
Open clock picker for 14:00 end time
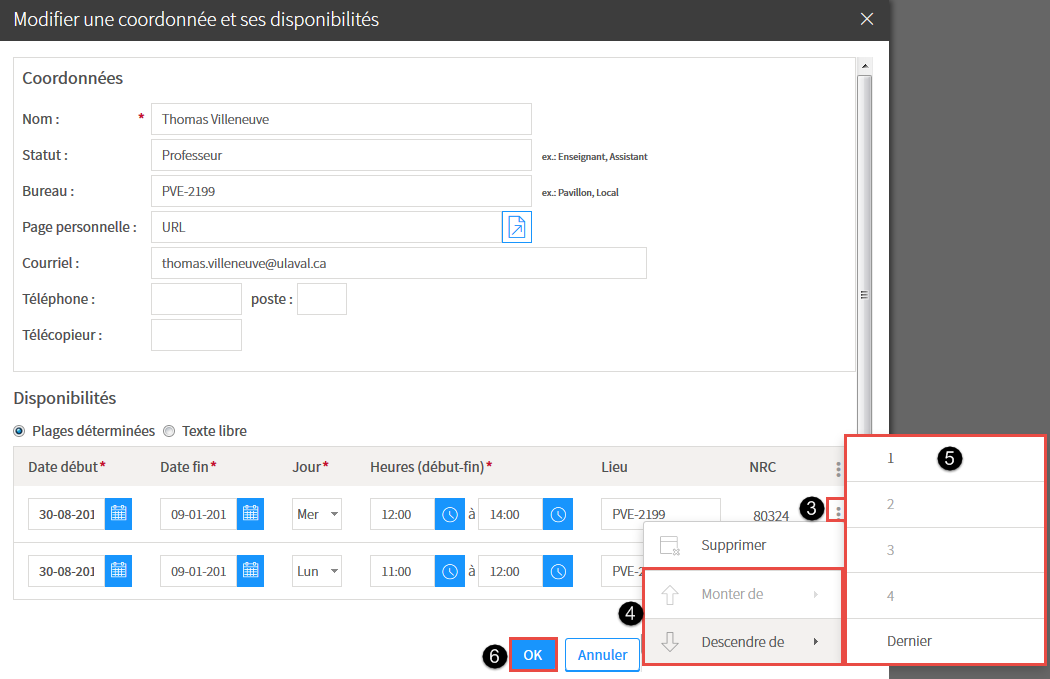pyautogui.click(x=558, y=514)
